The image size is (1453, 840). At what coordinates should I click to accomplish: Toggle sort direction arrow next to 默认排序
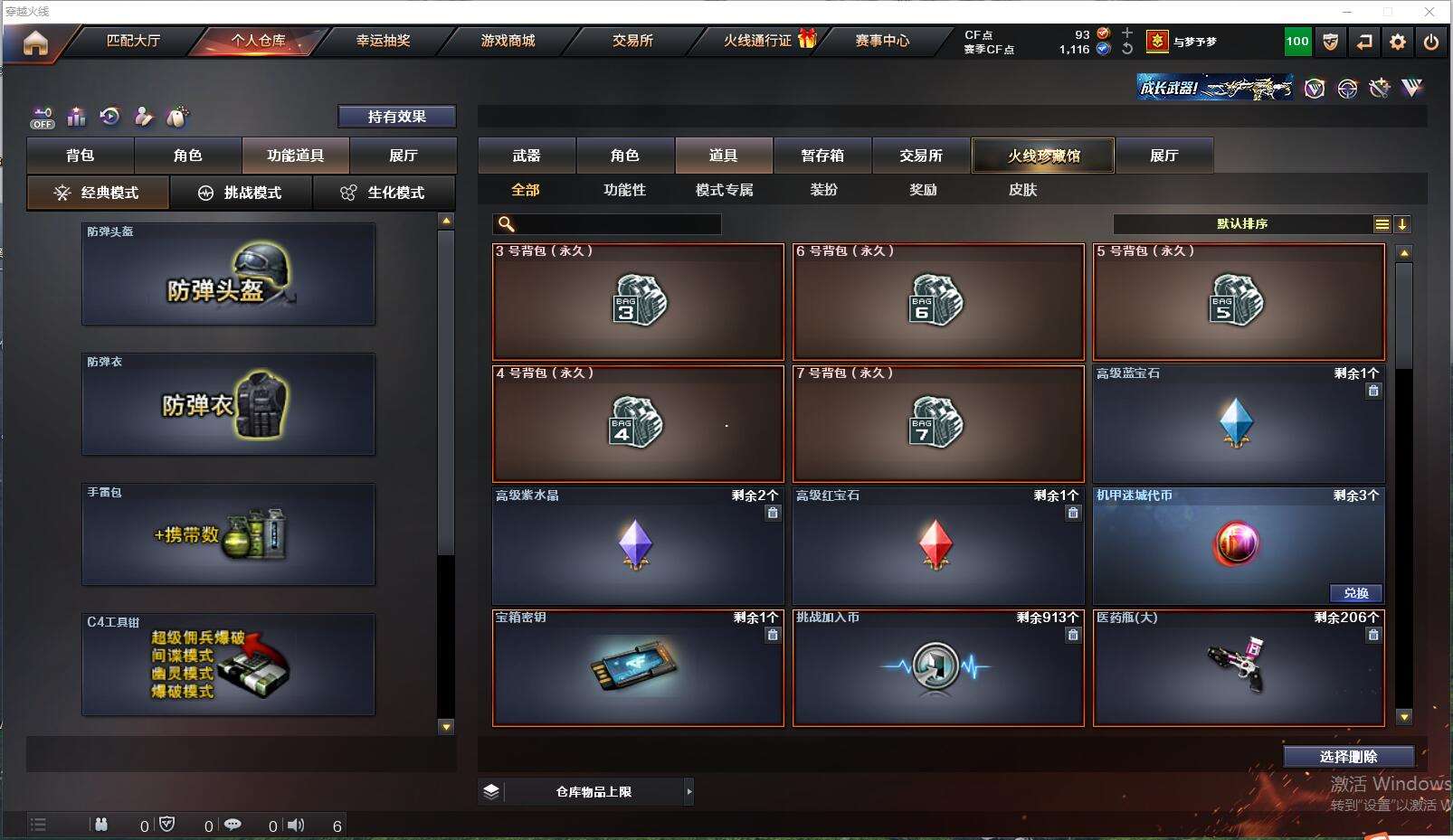[1402, 224]
